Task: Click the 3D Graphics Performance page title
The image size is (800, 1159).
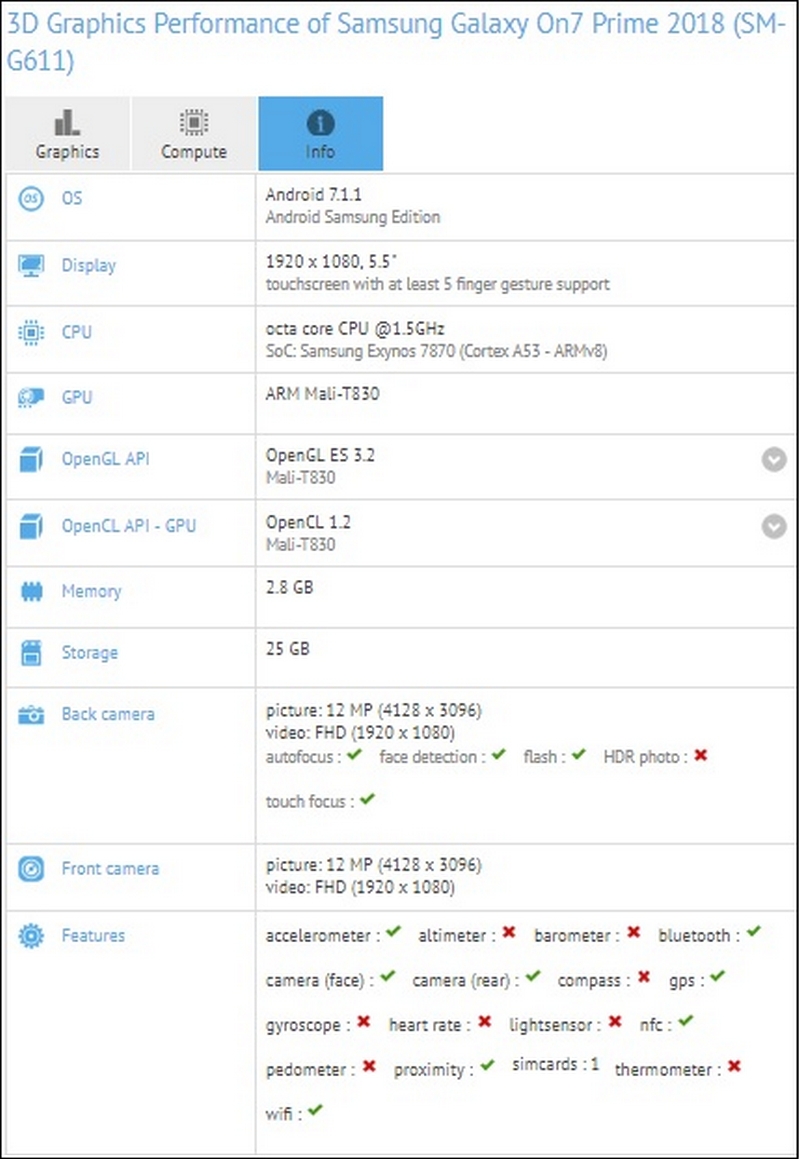Action: (396, 42)
